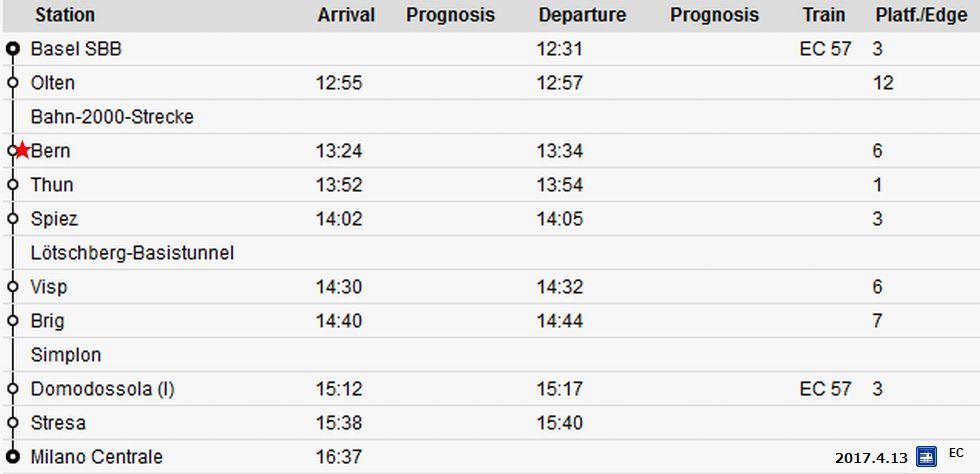Click the Thun stop circle marker
This screenshot has width=980, height=474.
point(12,184)
